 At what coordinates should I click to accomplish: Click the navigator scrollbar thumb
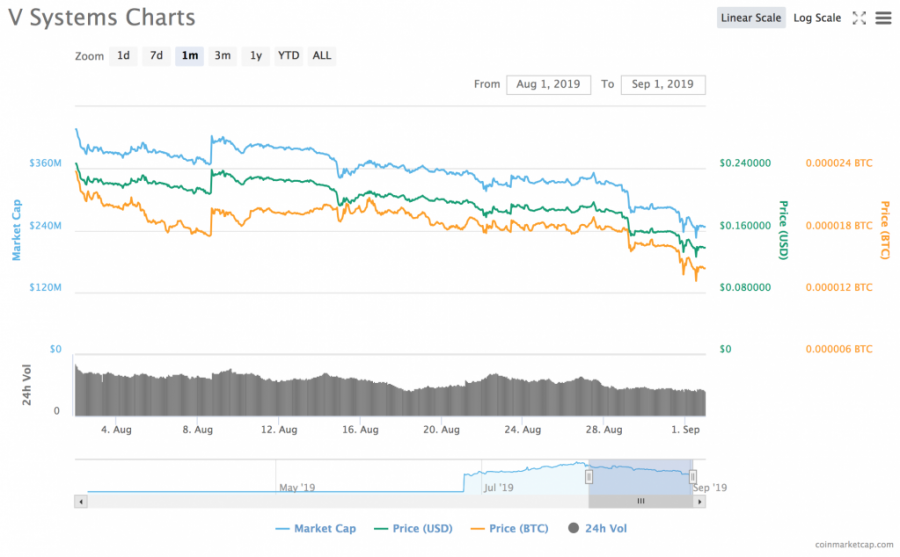(x=641, y=501)
